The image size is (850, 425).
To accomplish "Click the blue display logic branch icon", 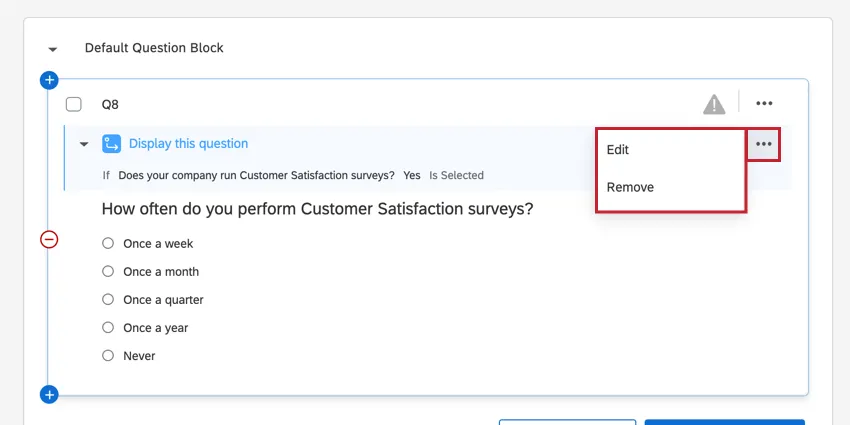I will 112,144.
